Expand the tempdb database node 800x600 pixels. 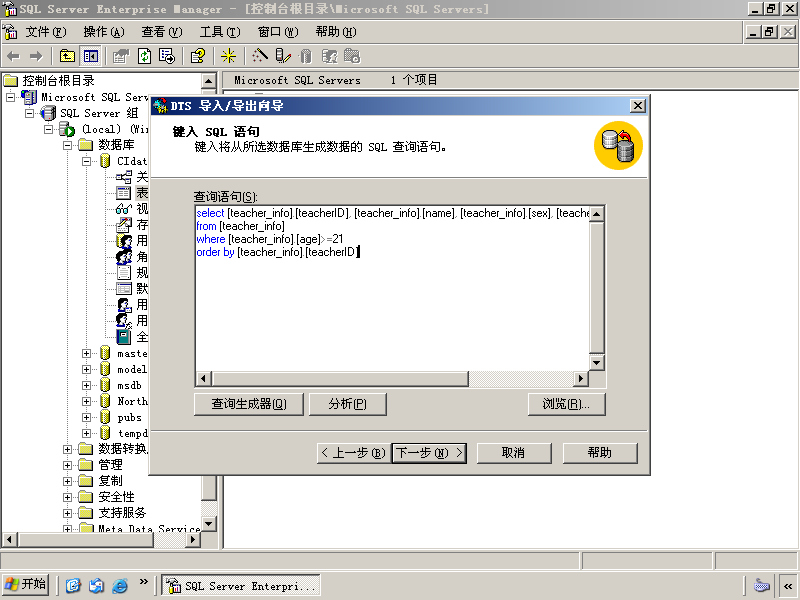[x=87, y=433]
